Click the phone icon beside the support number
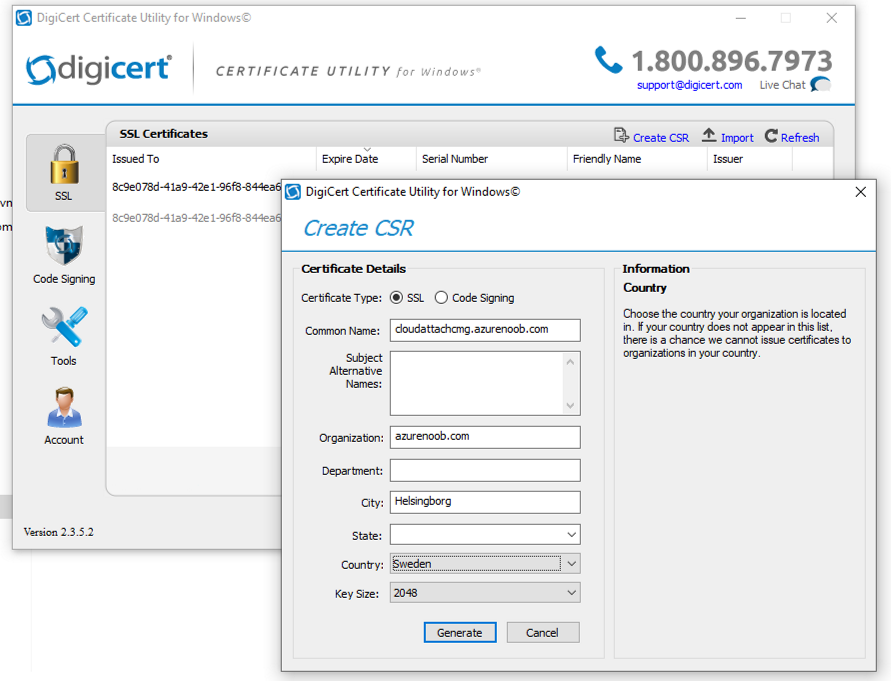This screenshot has width=891, height=681. coord(609,60)
